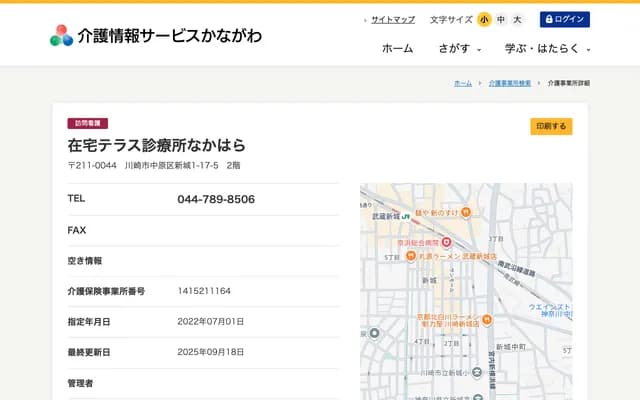Expand the さがす dropdown menu
Image resolution: width=640 pixels, height=400 pixels.
click(460, 49)
